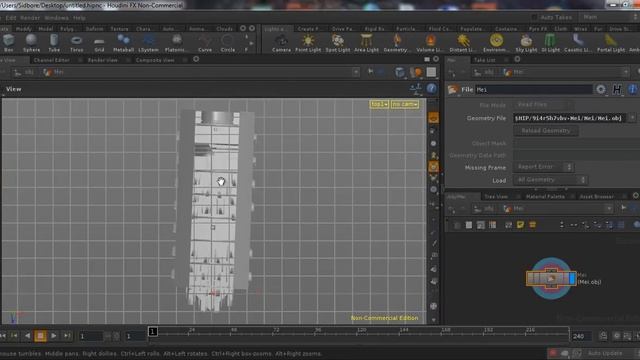Select the Circle shelf tool
The image size is (640, 360).
(227, 43)
